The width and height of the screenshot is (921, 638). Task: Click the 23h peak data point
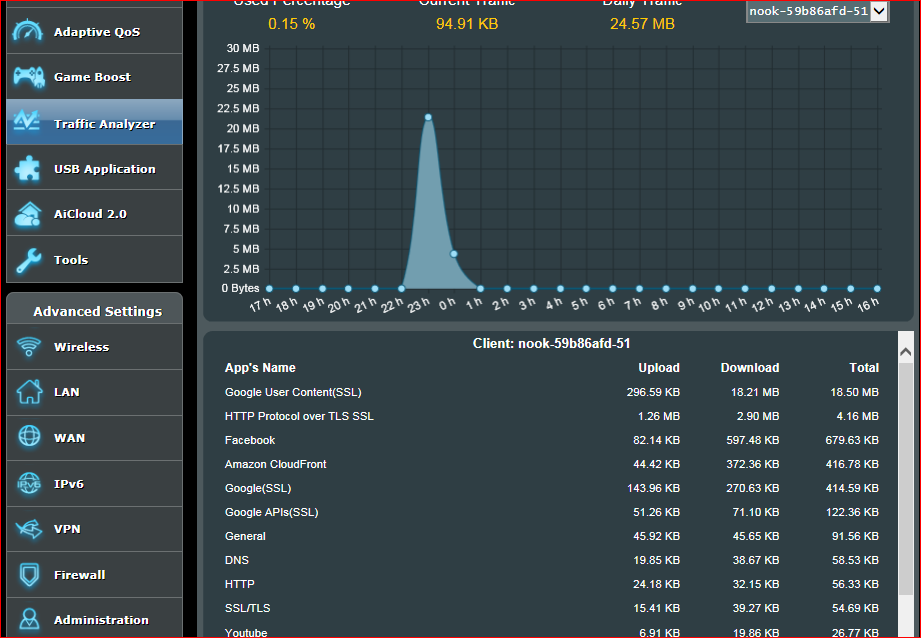[x=428, y=117]
